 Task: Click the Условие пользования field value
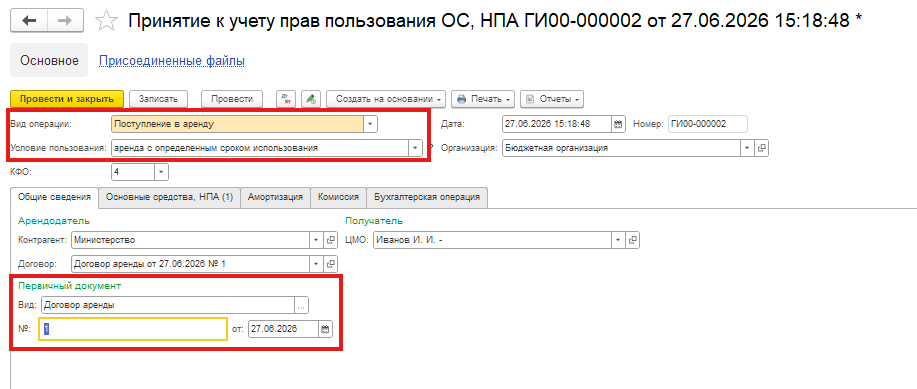click(260, 149)
